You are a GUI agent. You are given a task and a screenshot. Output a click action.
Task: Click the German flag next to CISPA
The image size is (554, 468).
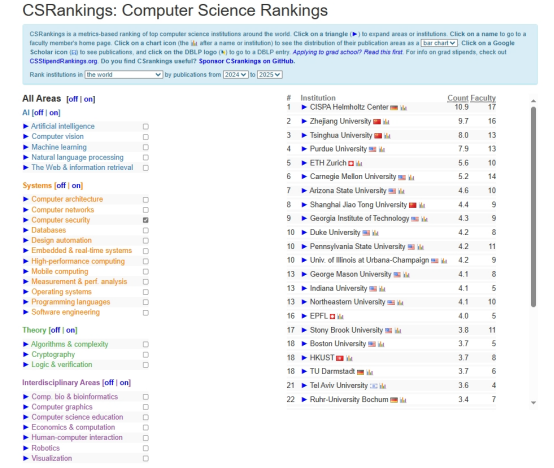394,108
